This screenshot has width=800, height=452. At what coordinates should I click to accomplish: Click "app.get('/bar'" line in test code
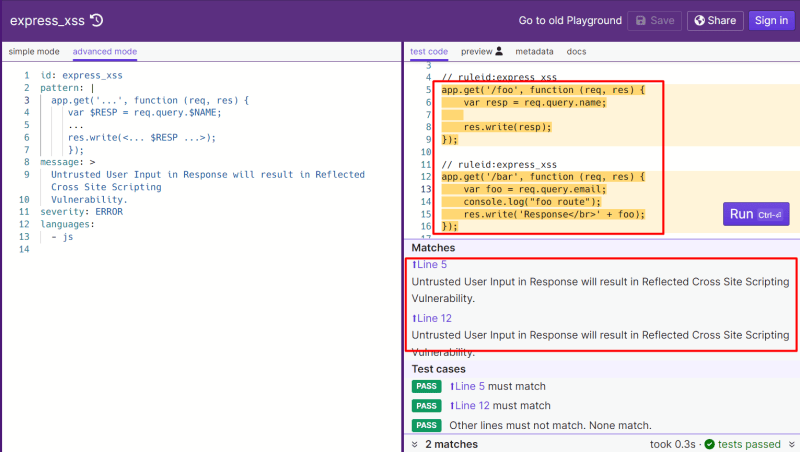(x=543, y=177)
